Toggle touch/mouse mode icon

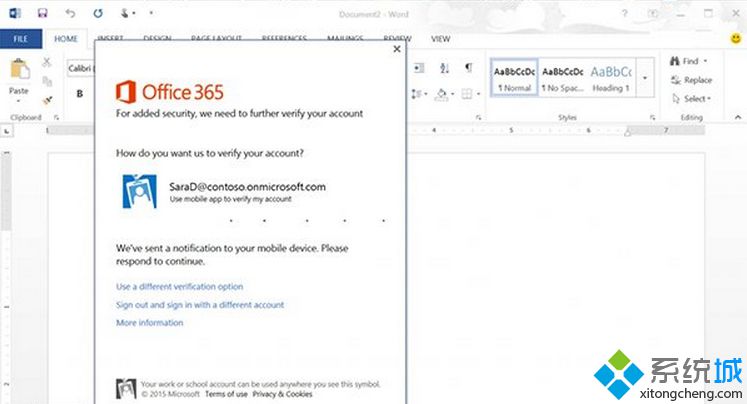point(125,13)
